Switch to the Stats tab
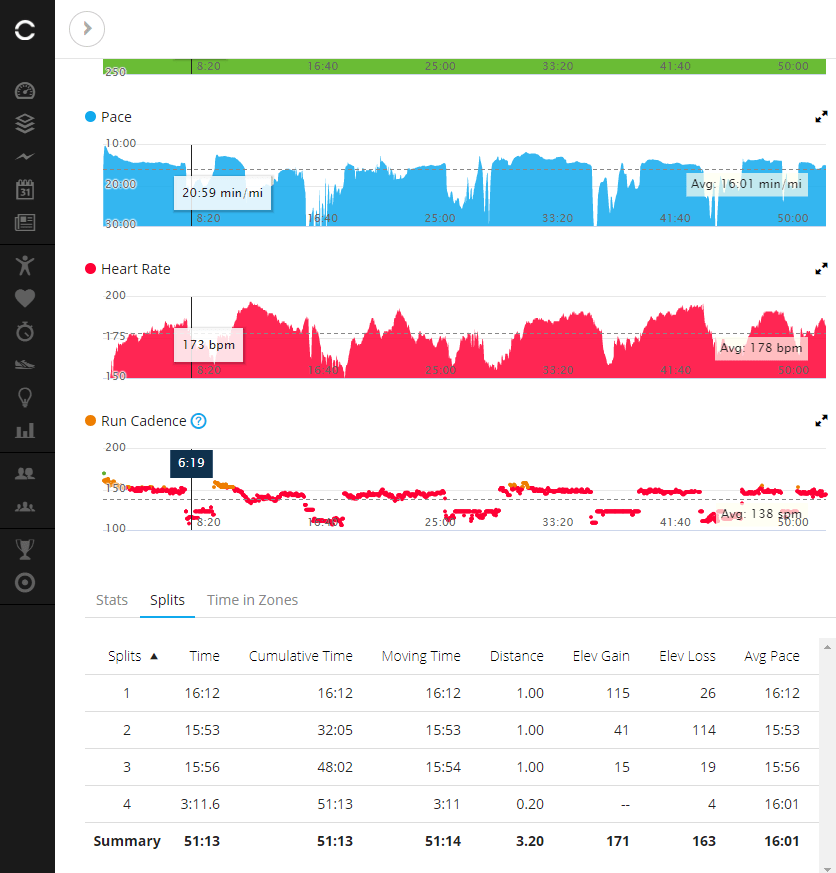Image resolution: width=836 pixels, height=873 pixels. pyautogui.click(x=112, y=600)
